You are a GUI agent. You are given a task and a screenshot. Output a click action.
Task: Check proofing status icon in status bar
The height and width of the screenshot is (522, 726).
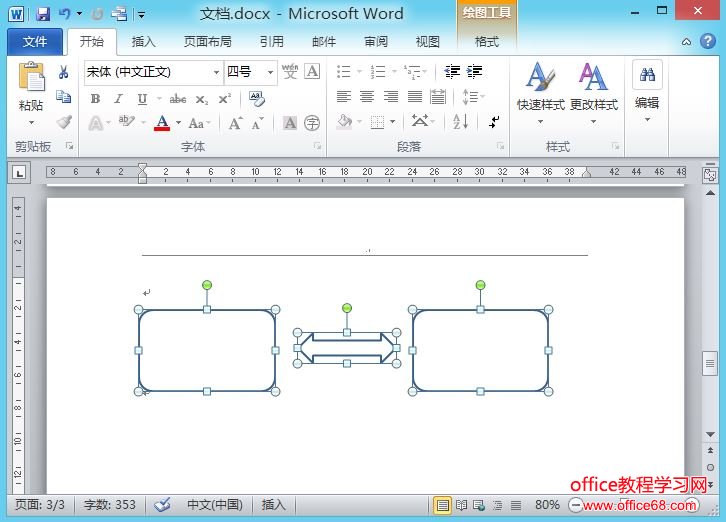(163, 504)
